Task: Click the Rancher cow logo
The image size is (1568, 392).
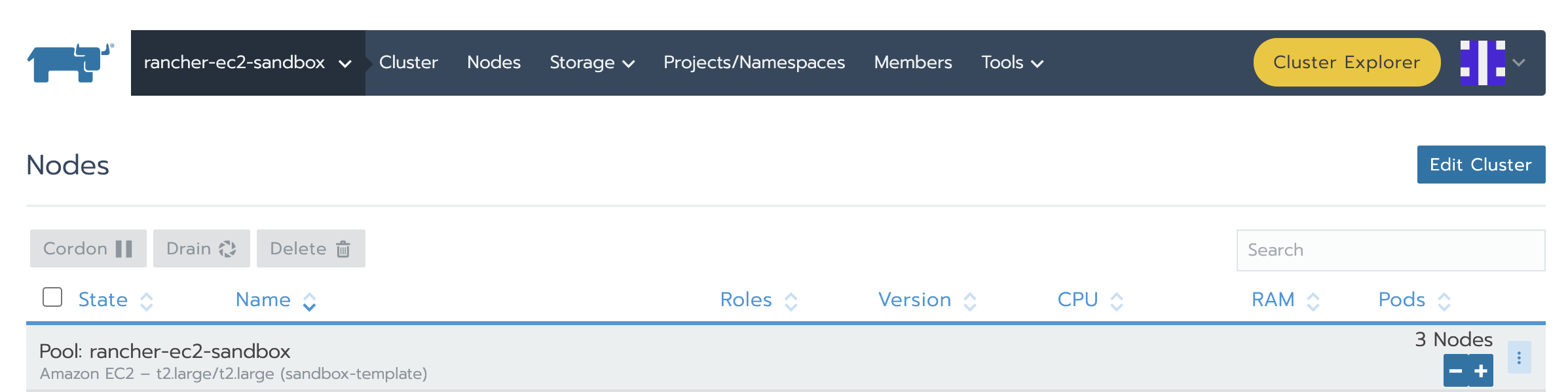Action: click(70, 63)
